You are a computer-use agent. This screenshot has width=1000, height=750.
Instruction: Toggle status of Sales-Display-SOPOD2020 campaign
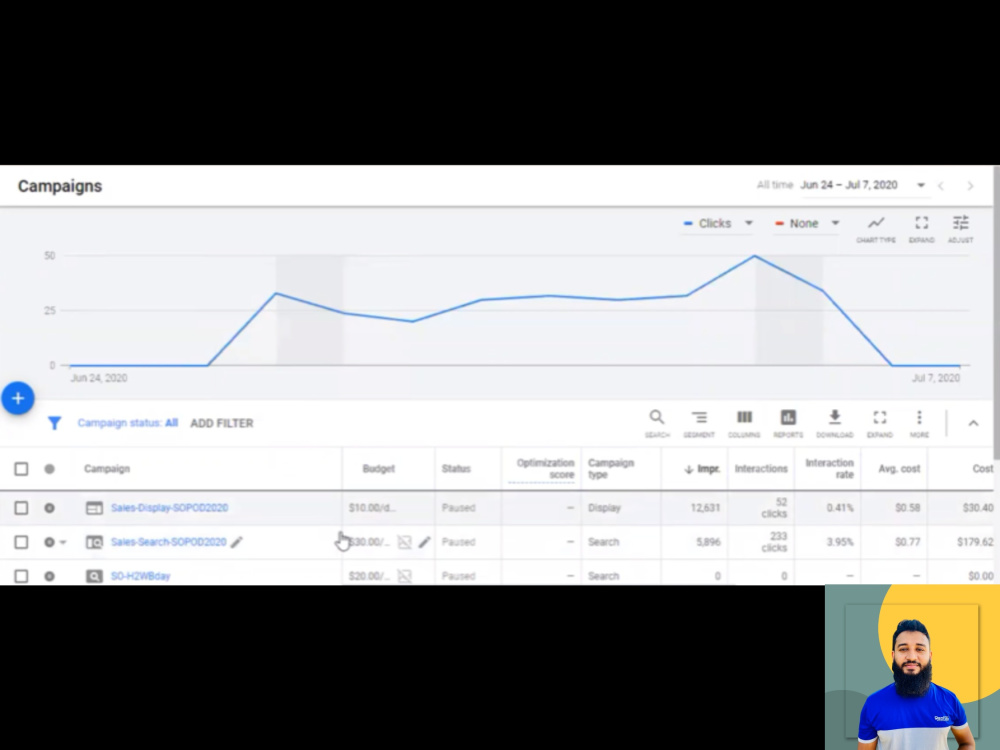(x=49, y=508)
